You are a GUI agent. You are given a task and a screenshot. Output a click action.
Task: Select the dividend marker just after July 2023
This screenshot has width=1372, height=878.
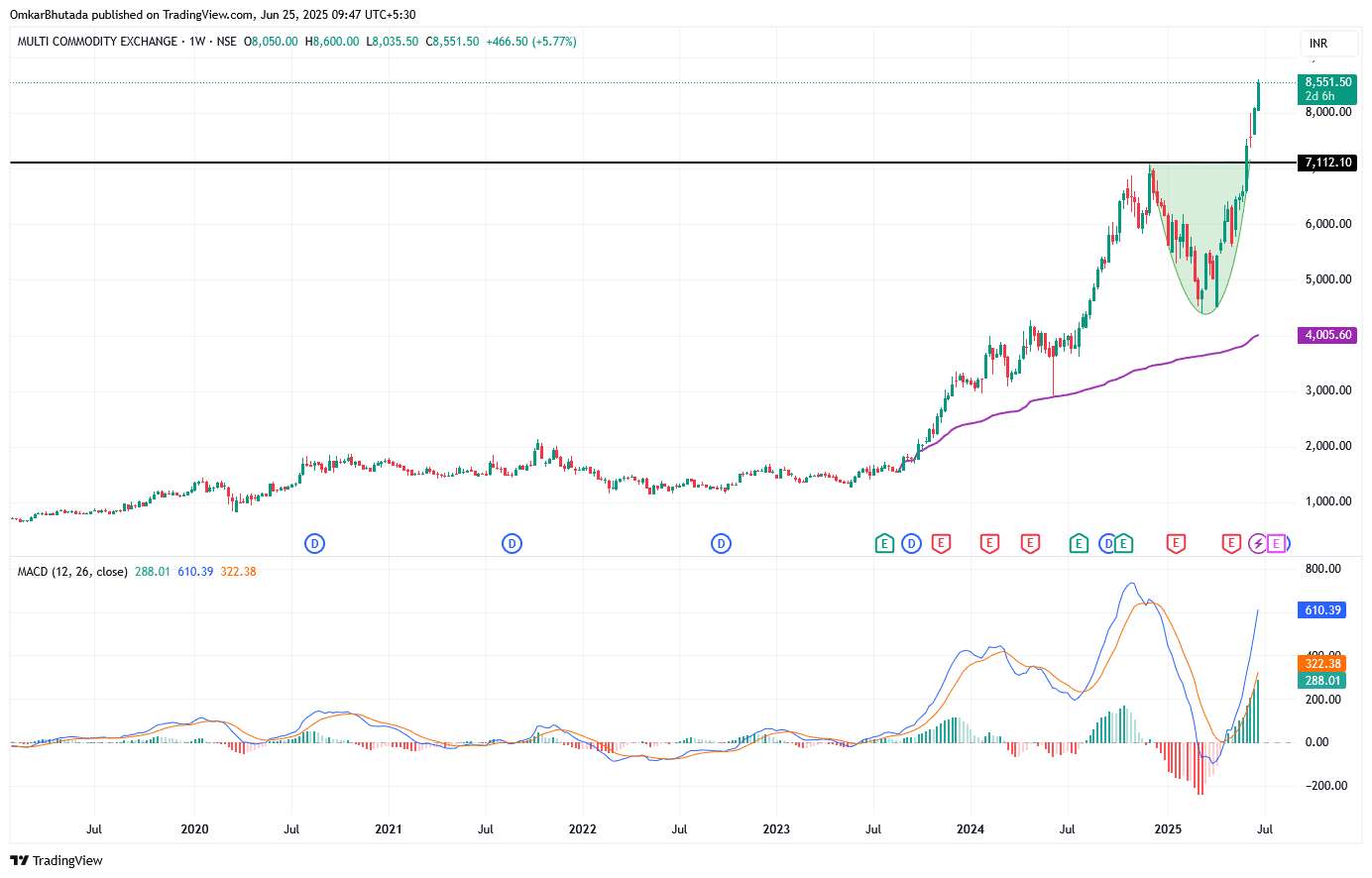pos(911,543)
